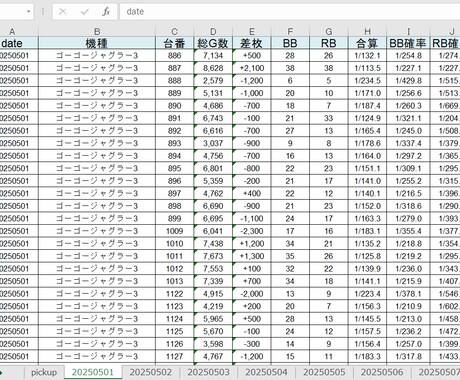Click the formula bar input showing date
Viewport: 460px width, 380px height.
pyautogui.click(x=290, y=12)
